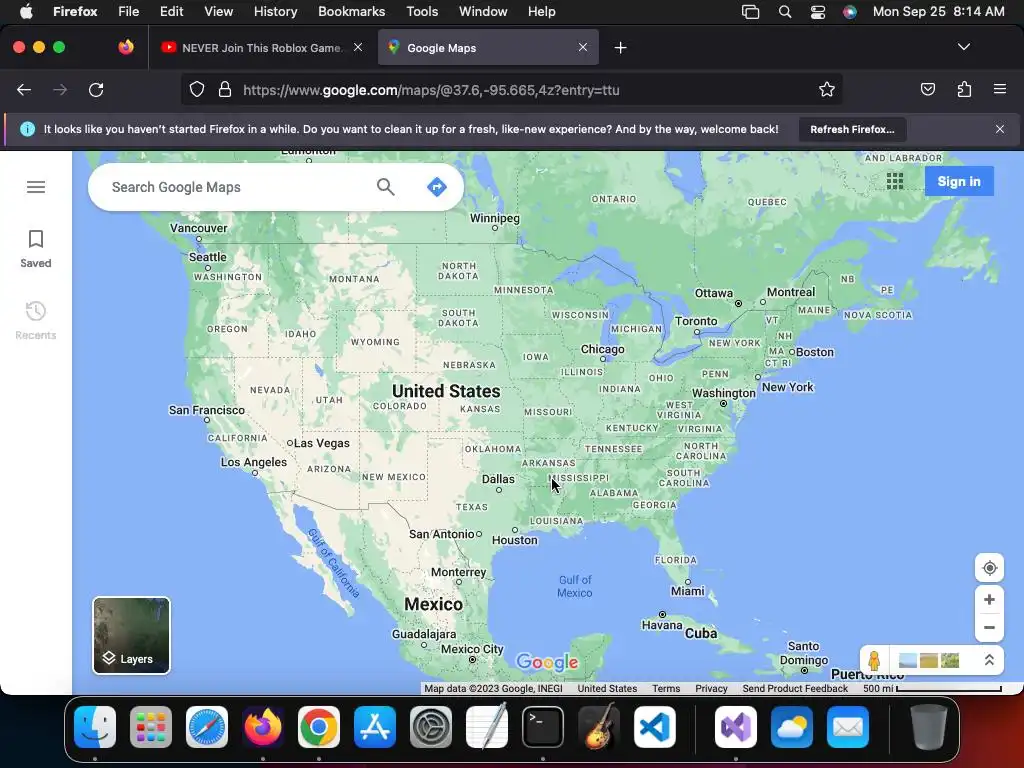This screenshot has width=1024, height=768.
Task: Click the Sign in button
Action: click(x=959, y=182)
